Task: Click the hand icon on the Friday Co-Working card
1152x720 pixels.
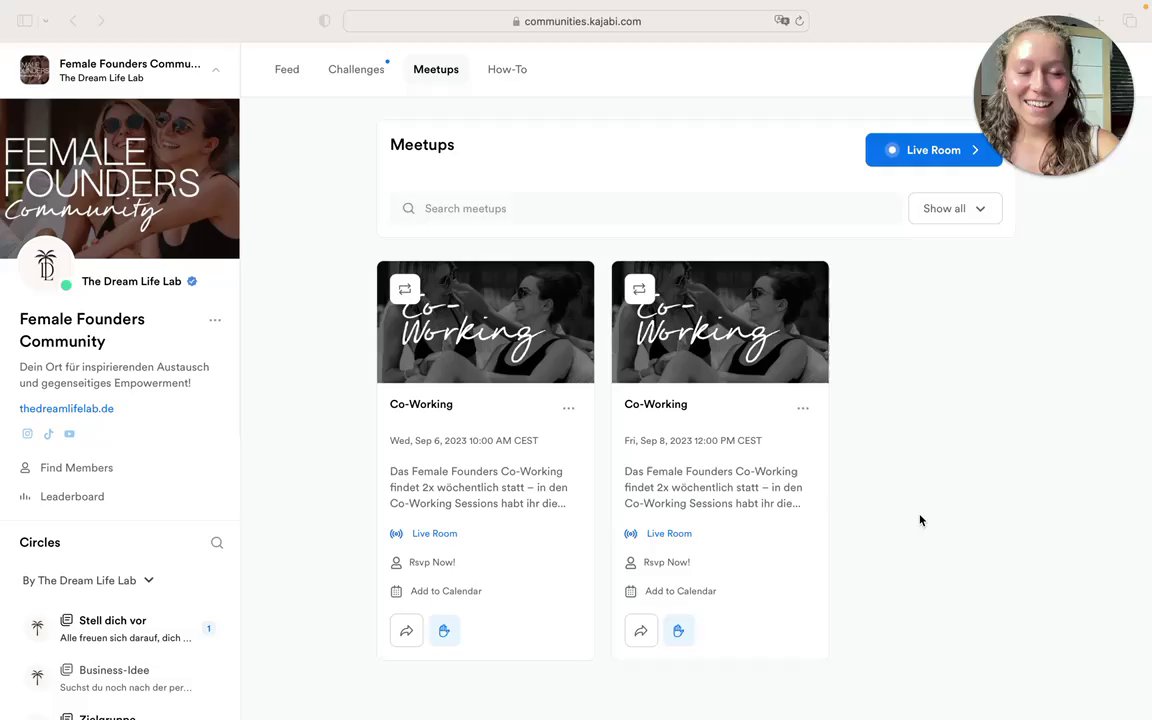Action: pyautogui.click(x=678, y=631)
